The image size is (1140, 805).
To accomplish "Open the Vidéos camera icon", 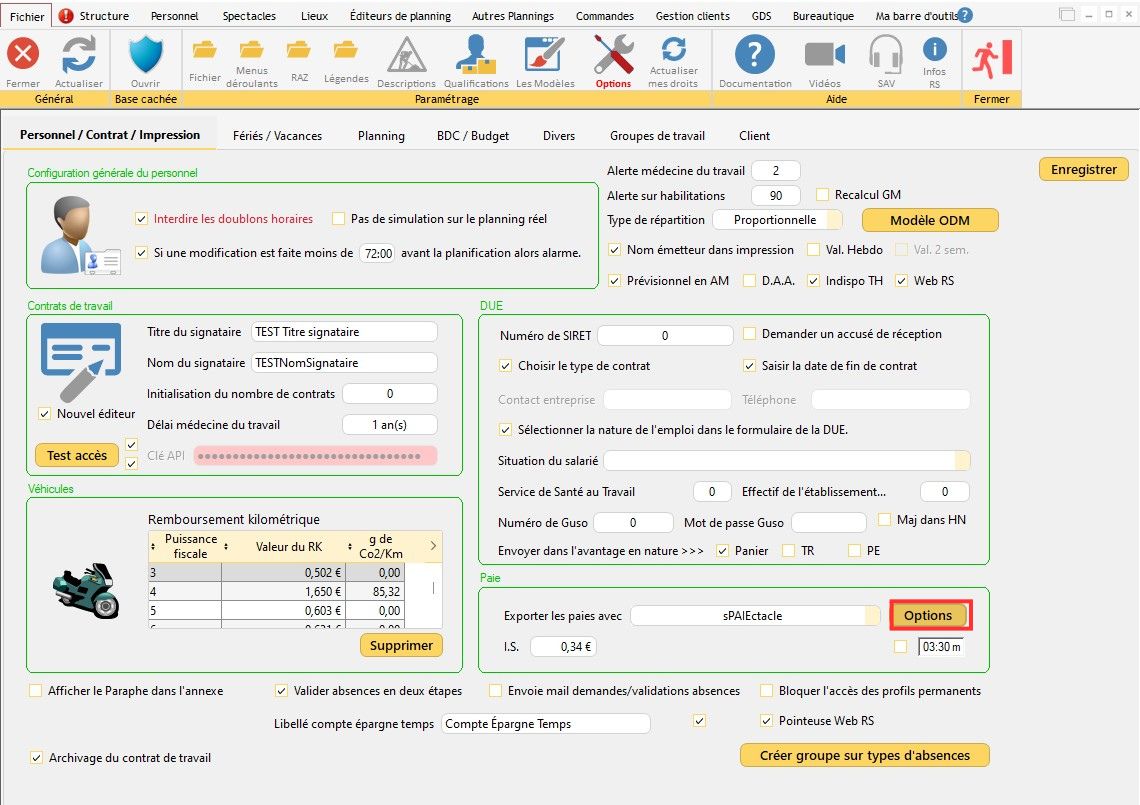I will (x=824, y=56).
